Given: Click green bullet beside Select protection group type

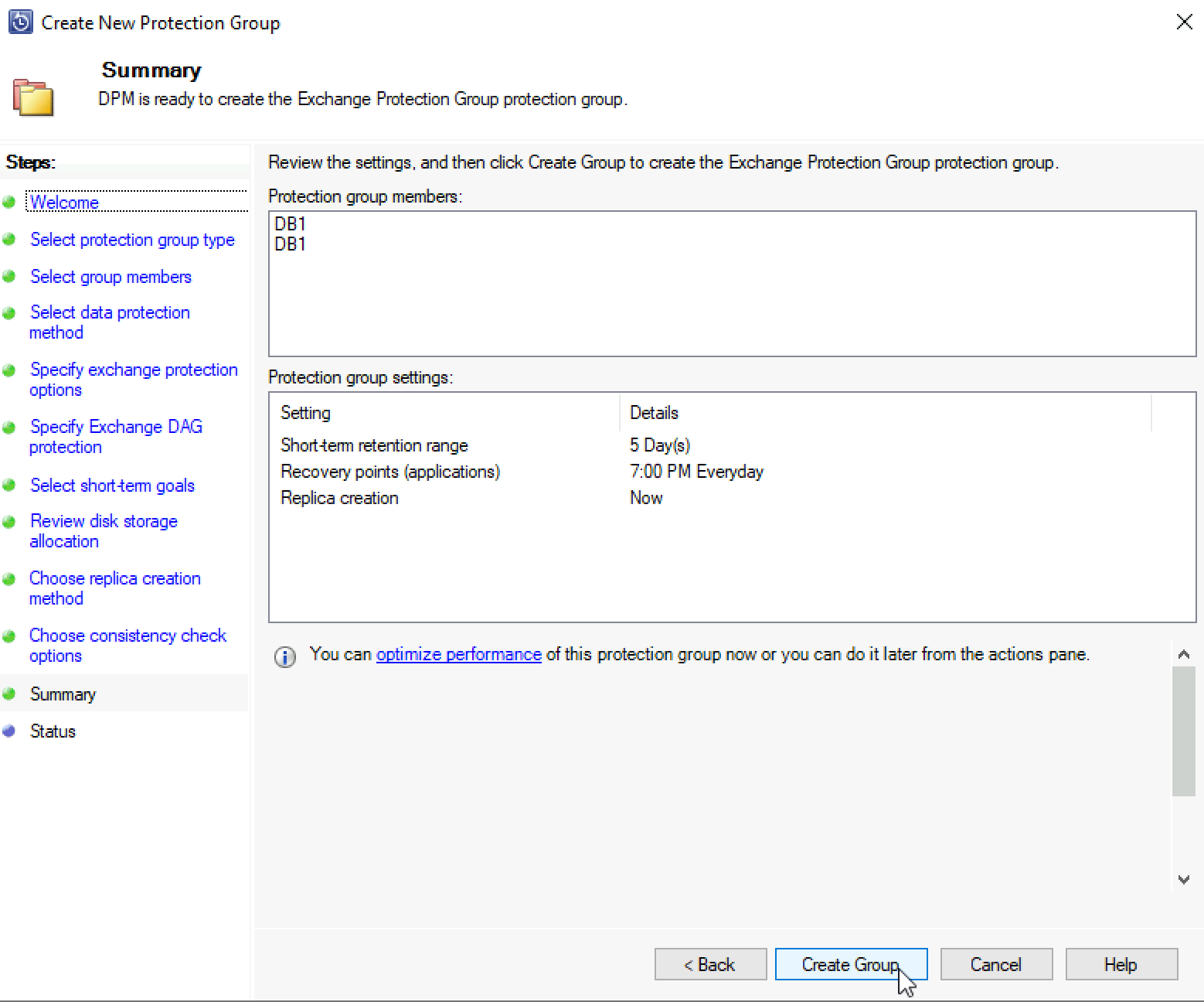Looking at the screenshot, I should [9, 239].
